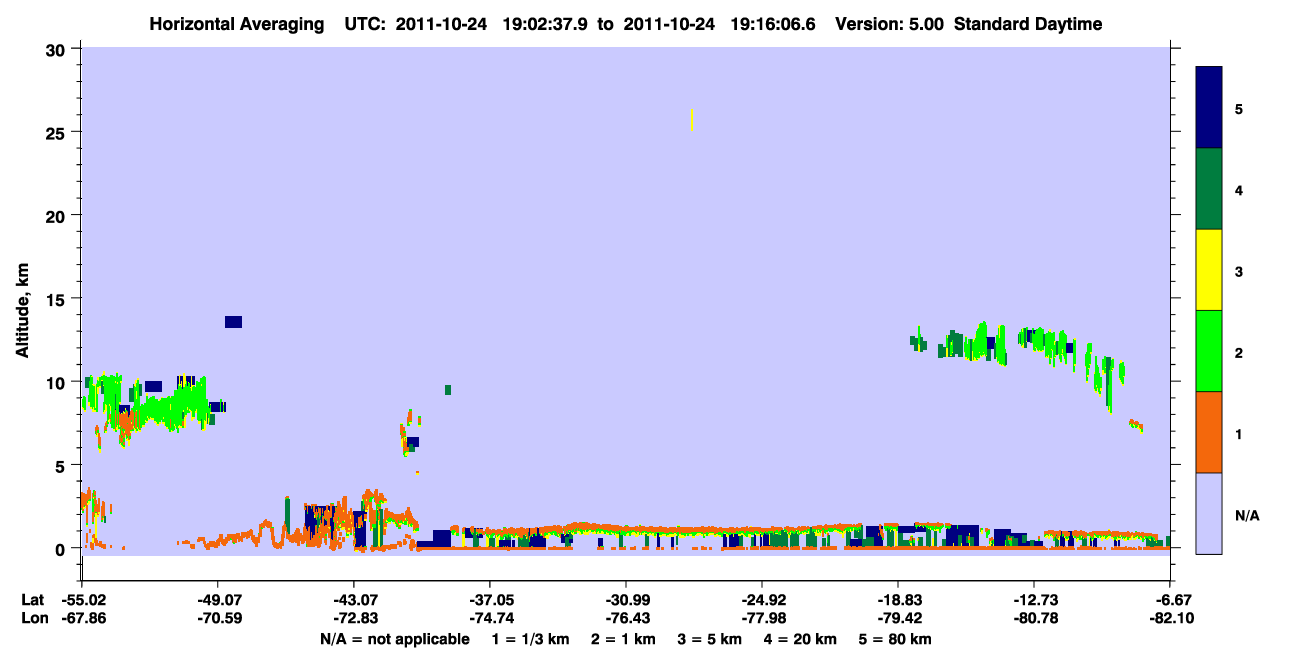Click the 'Lat' row label
This screenshot has height=667, width=1300.
(33, 600)
